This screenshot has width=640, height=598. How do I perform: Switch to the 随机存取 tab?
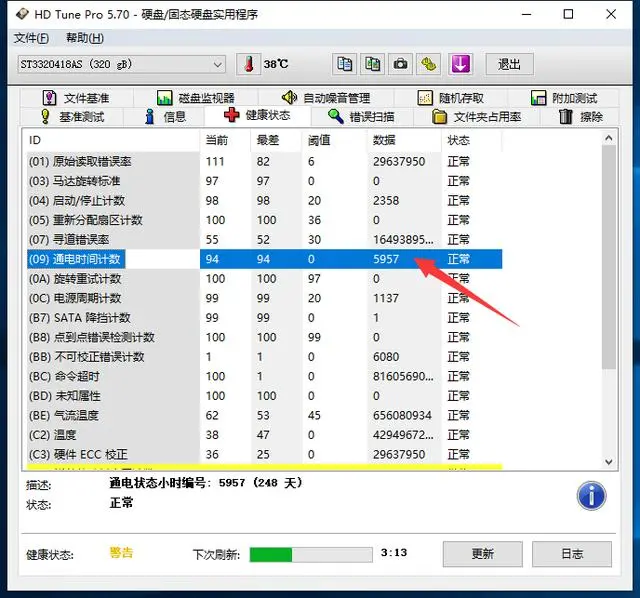tap(451, 98)
